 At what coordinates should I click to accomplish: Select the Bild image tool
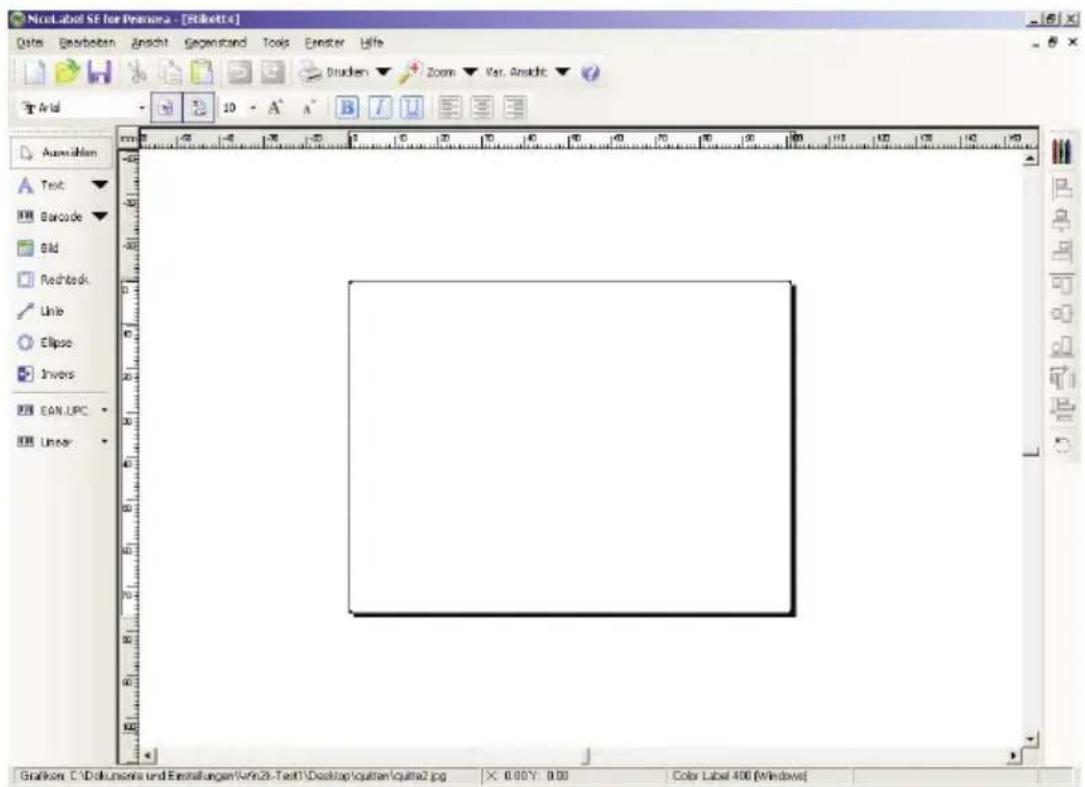38,248
